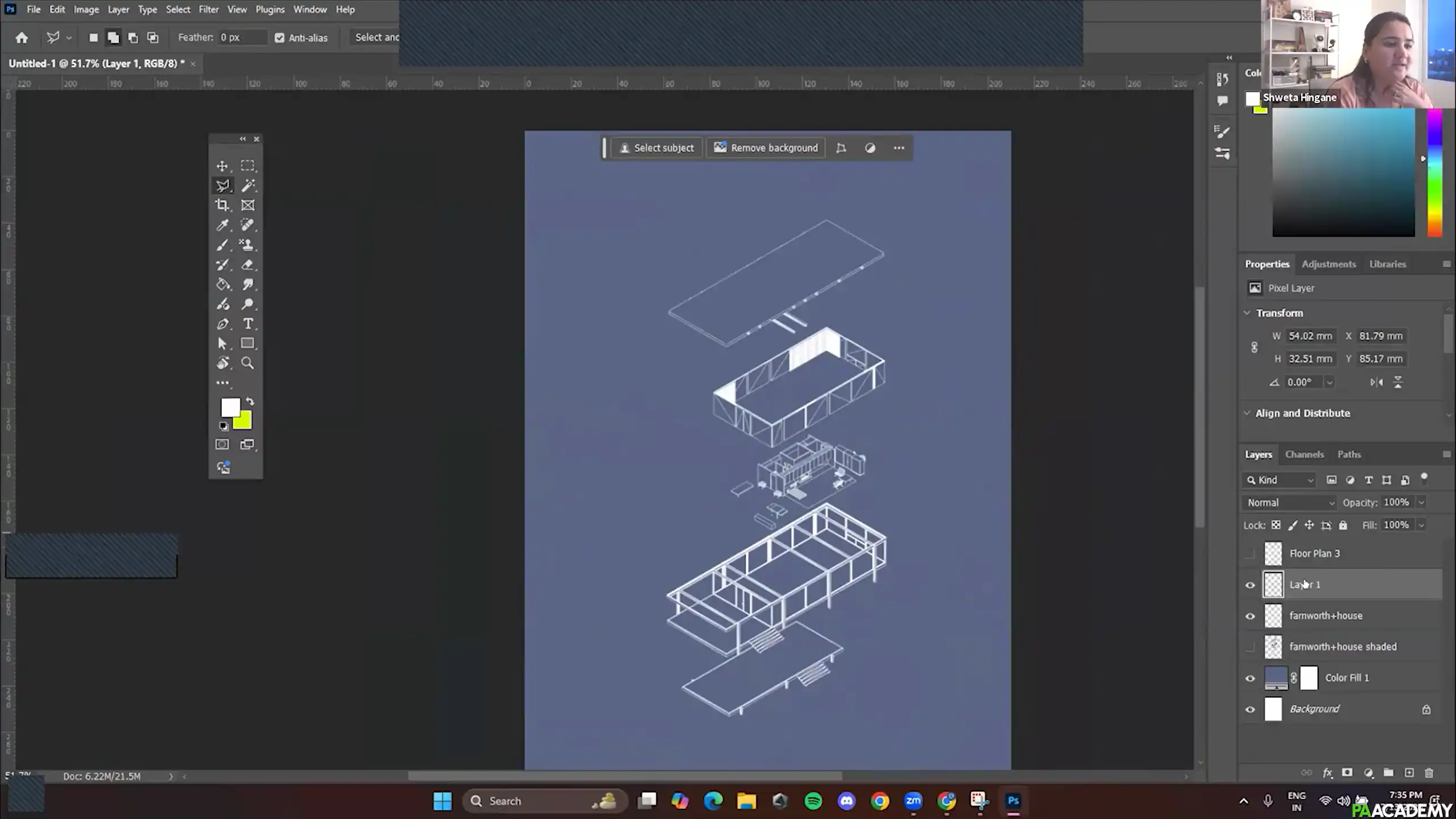Open the Fill value dropdown arrow
The height and width of the screenshot is (819, 1456).
click(x=1421, y=525)
